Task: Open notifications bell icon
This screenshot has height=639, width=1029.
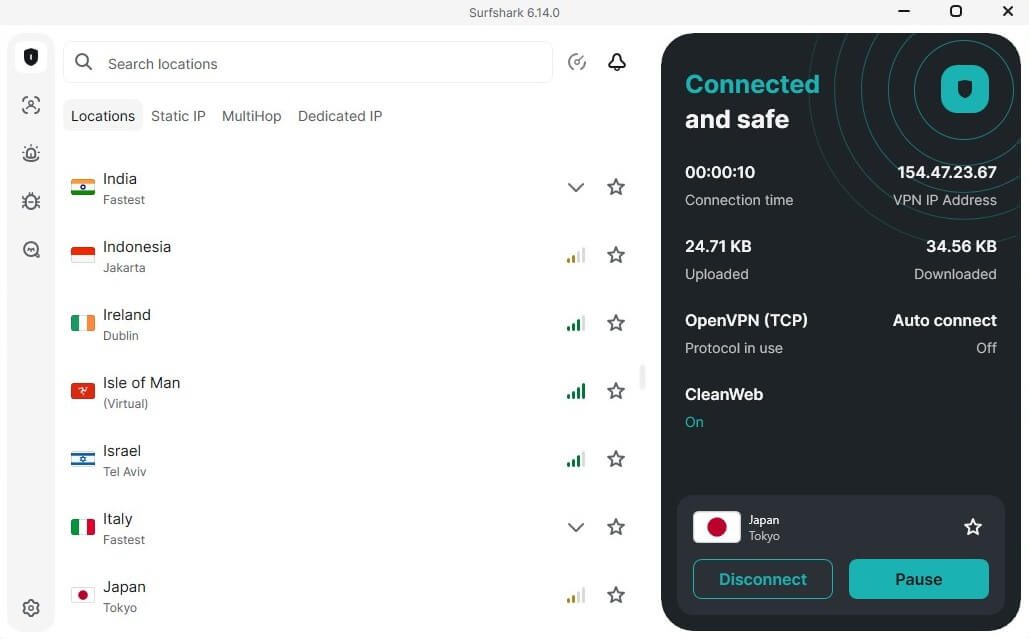Action: pos(617,62)
